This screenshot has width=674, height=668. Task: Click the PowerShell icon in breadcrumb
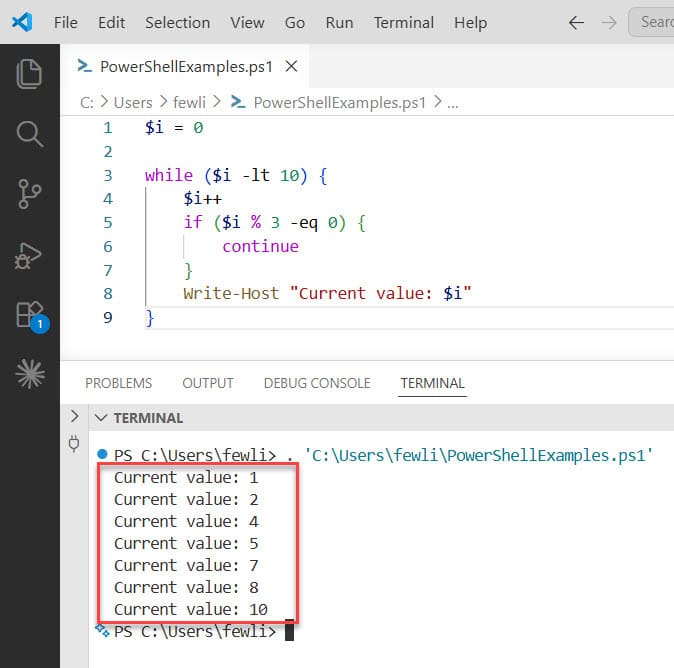coord(238,102)
